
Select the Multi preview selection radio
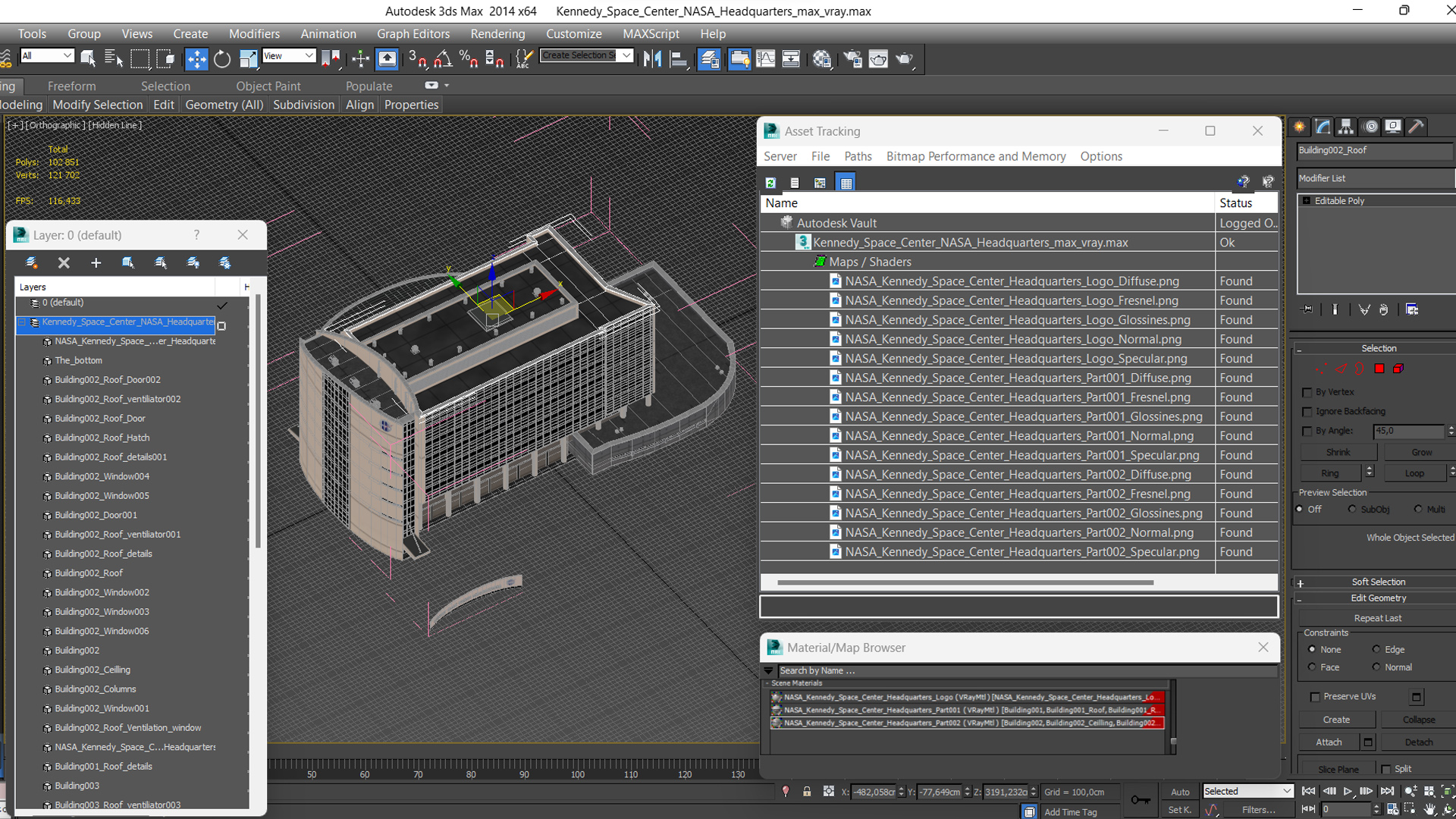1417,509
